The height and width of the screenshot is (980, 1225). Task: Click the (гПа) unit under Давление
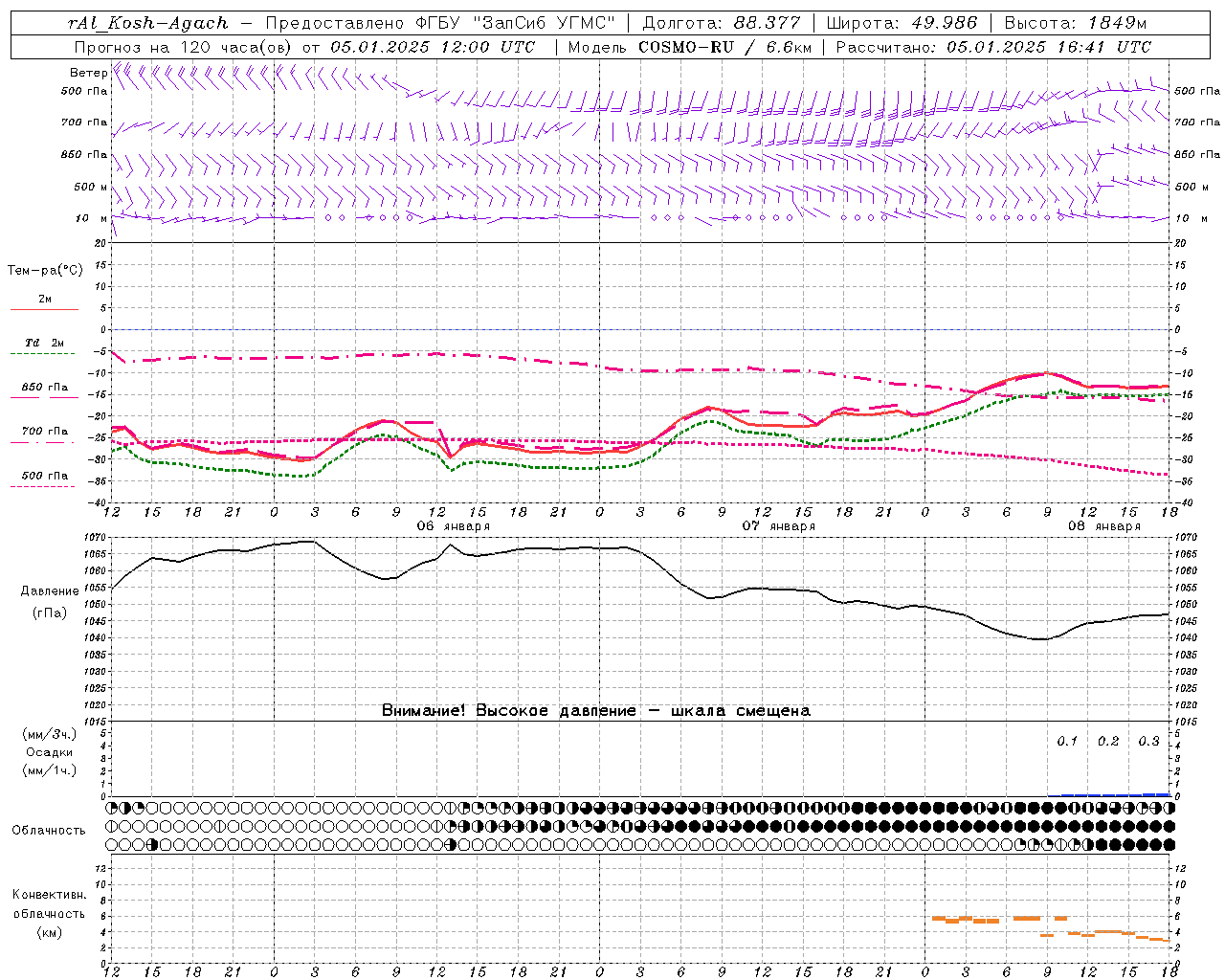(50, 613)
